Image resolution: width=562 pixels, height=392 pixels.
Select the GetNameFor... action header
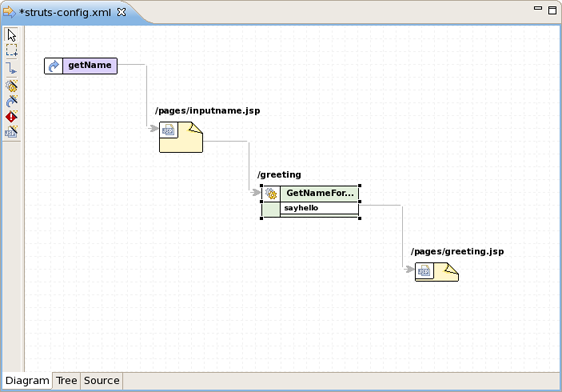click(320, 193)
